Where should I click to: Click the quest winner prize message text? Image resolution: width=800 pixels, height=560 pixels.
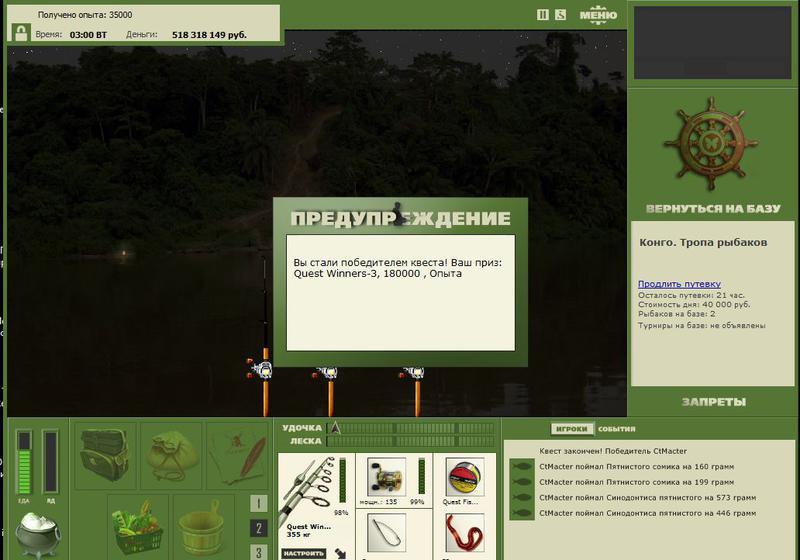pos(398,268)
